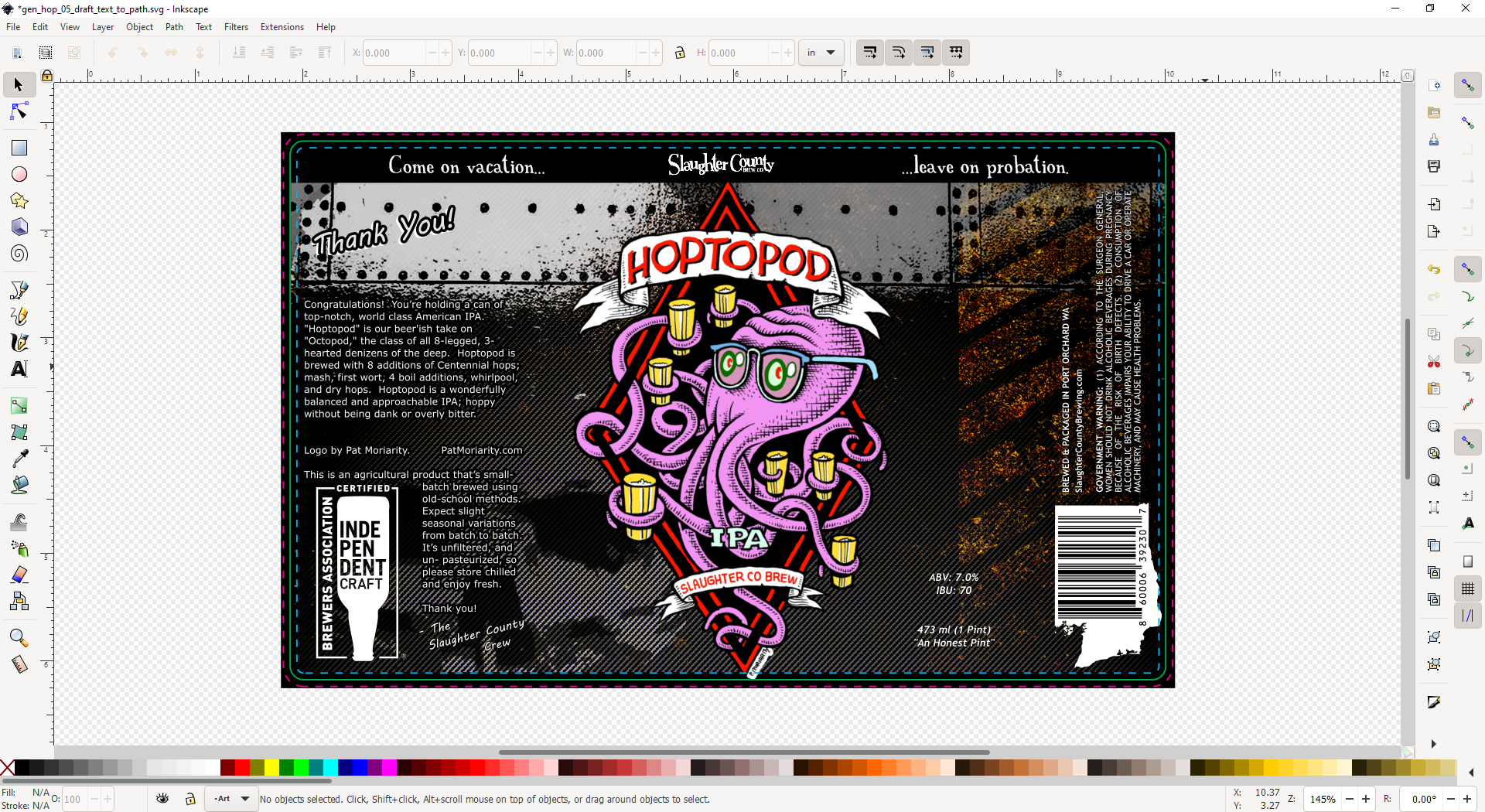Select the Zoom magnifier tool
Viewport: 1485px width, 812px height.
tap(19, 638)
